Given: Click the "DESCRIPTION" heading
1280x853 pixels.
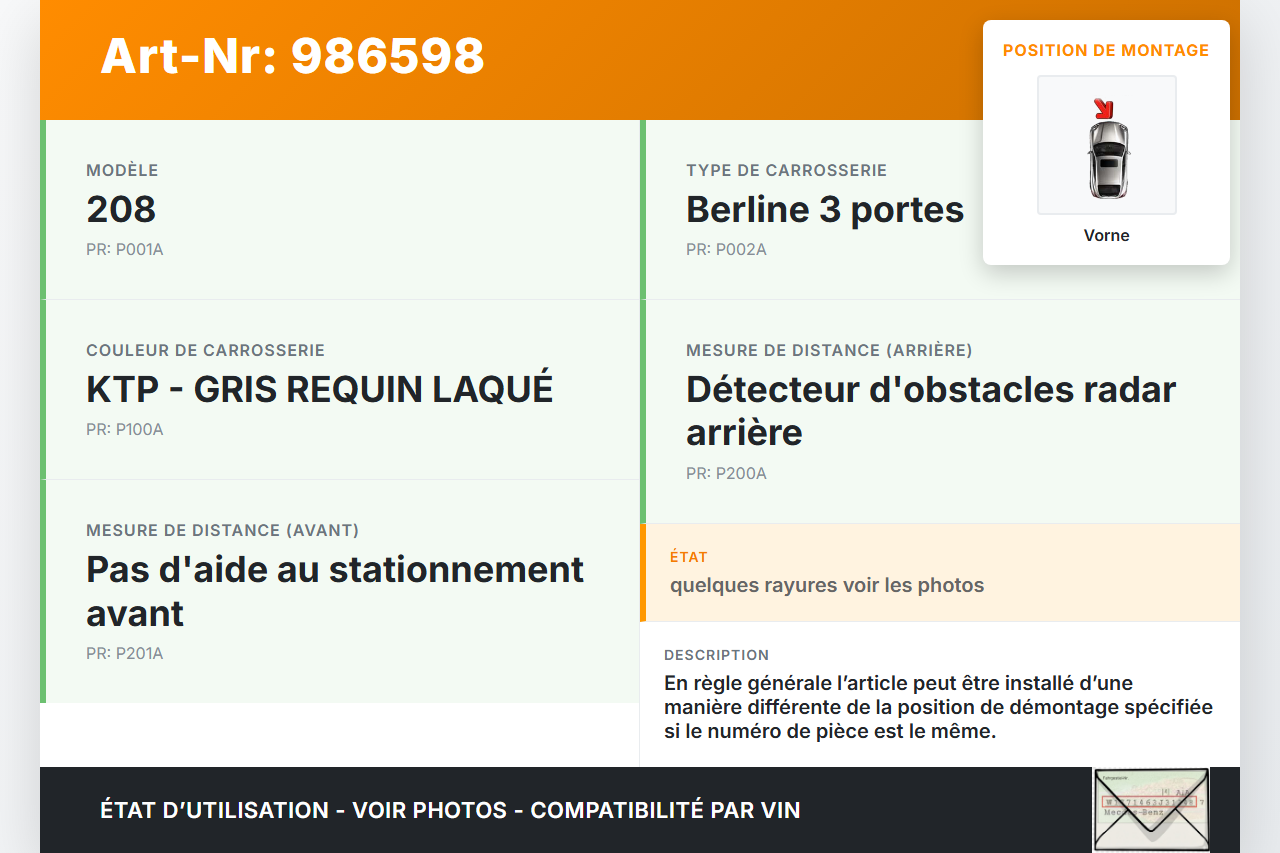Looking at the screenshot, I should [716, 655].
